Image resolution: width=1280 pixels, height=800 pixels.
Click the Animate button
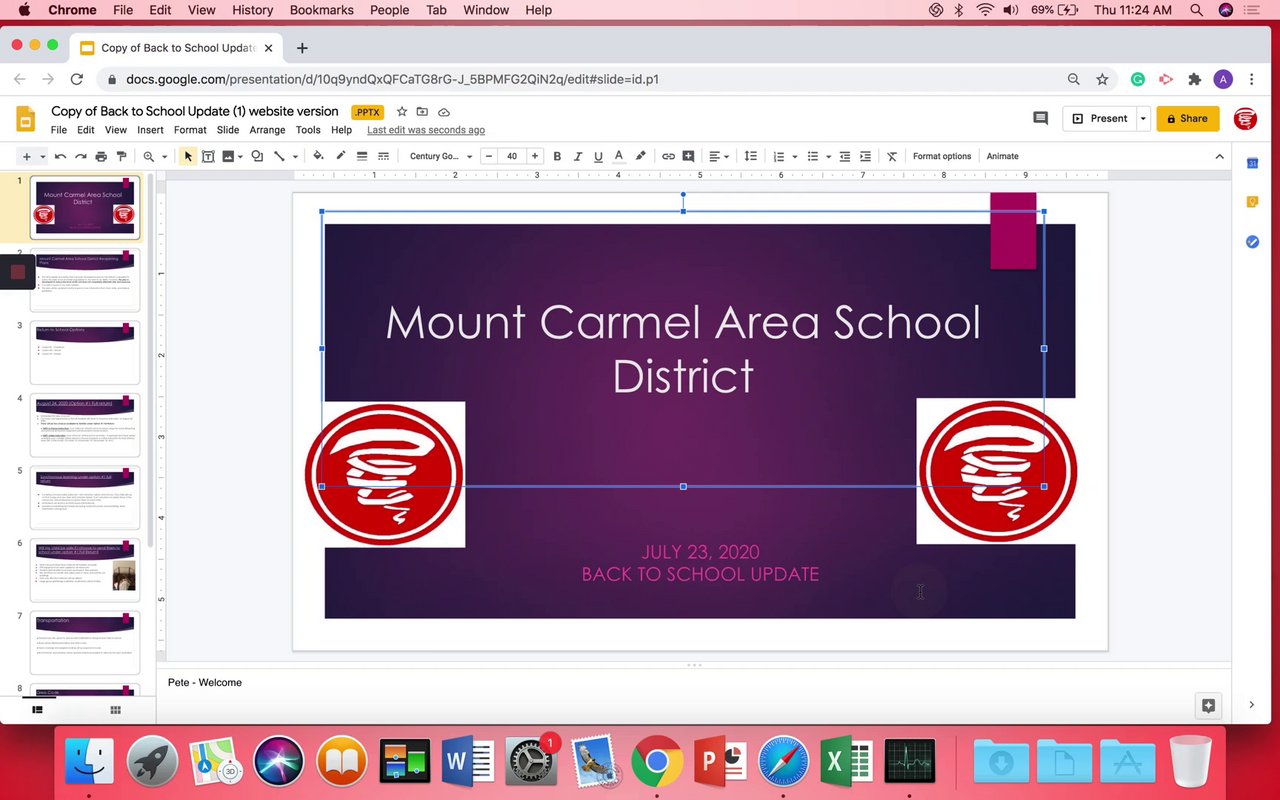pos(1002,156)
